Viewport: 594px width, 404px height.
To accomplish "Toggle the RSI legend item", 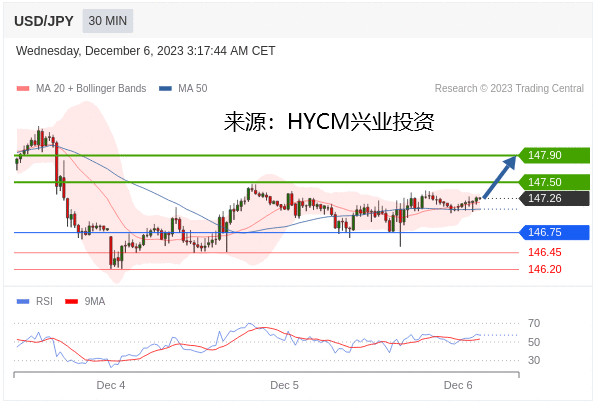I will 35,301.
